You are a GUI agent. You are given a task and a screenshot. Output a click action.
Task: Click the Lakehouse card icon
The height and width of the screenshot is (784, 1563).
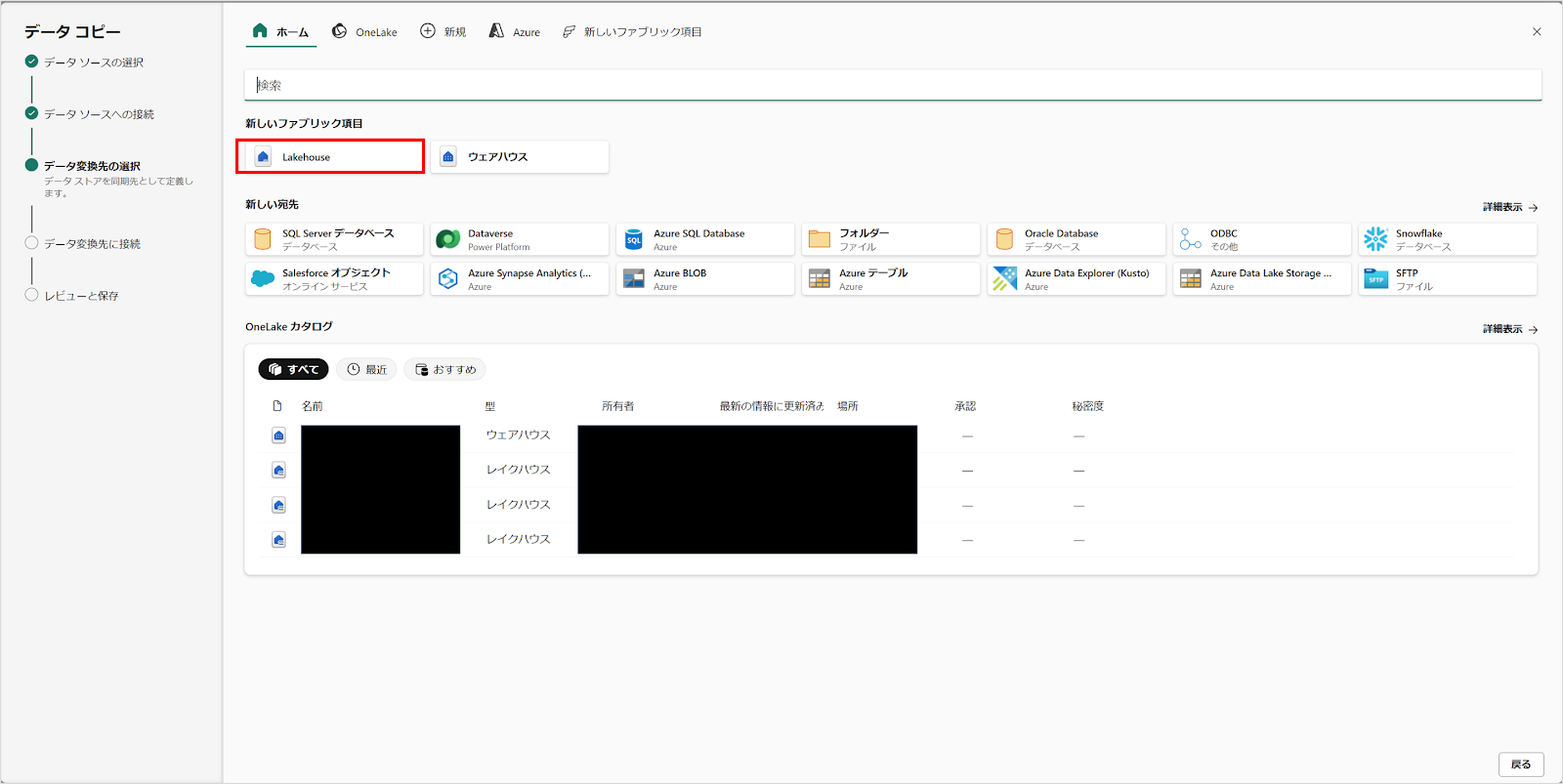263,157
